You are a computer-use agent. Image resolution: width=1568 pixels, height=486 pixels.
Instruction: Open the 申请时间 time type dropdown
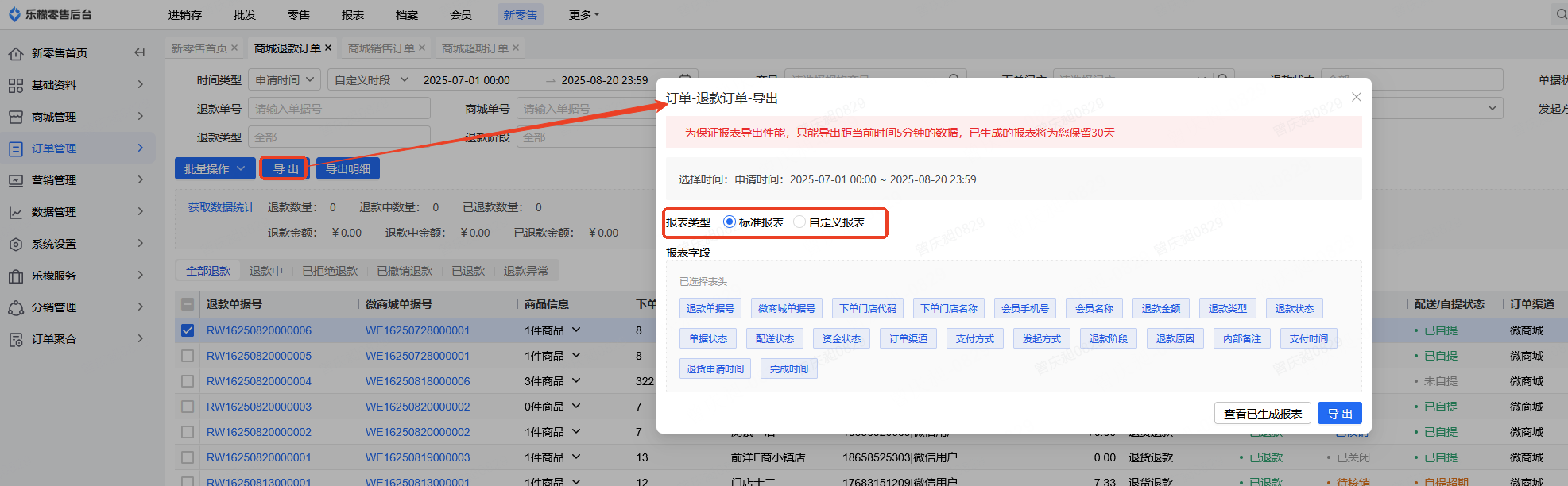pyautogui.click(x=285, y=79)
